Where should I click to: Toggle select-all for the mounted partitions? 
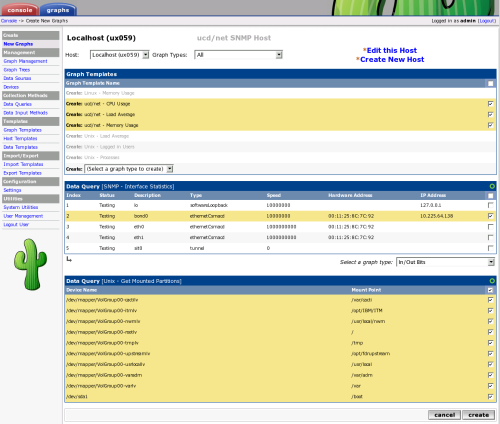(x=490, y=290)
